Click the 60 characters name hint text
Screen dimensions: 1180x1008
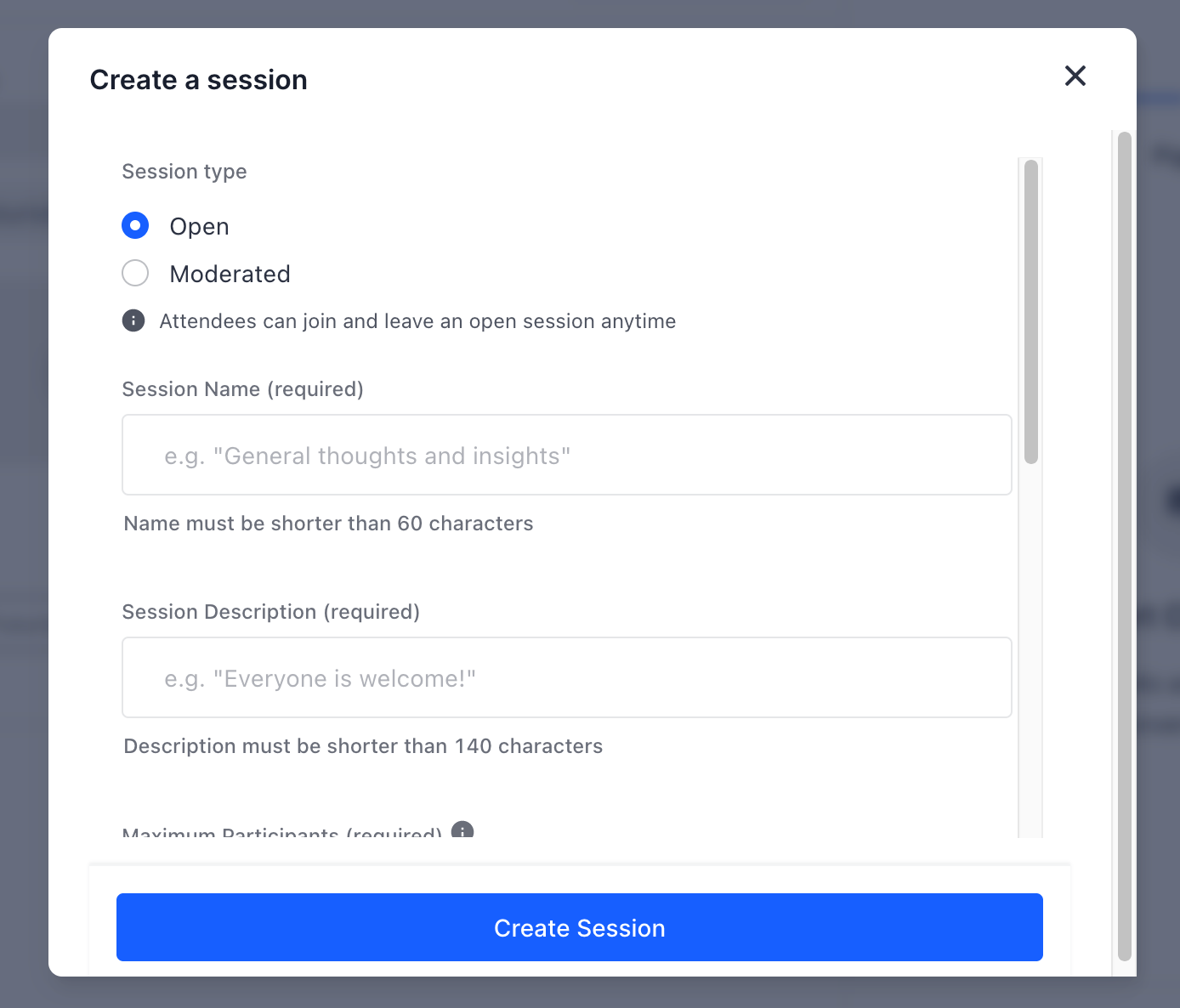329,524
